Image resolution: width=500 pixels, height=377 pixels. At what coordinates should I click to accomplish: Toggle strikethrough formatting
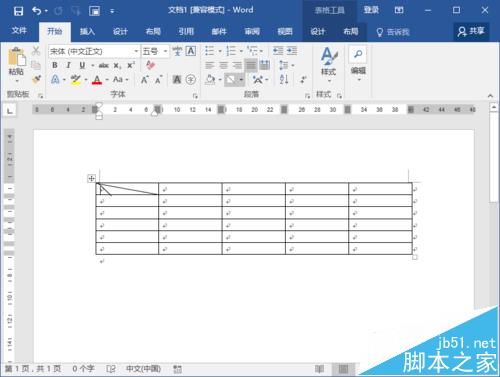pyautogui.click(x=104, y=65)
